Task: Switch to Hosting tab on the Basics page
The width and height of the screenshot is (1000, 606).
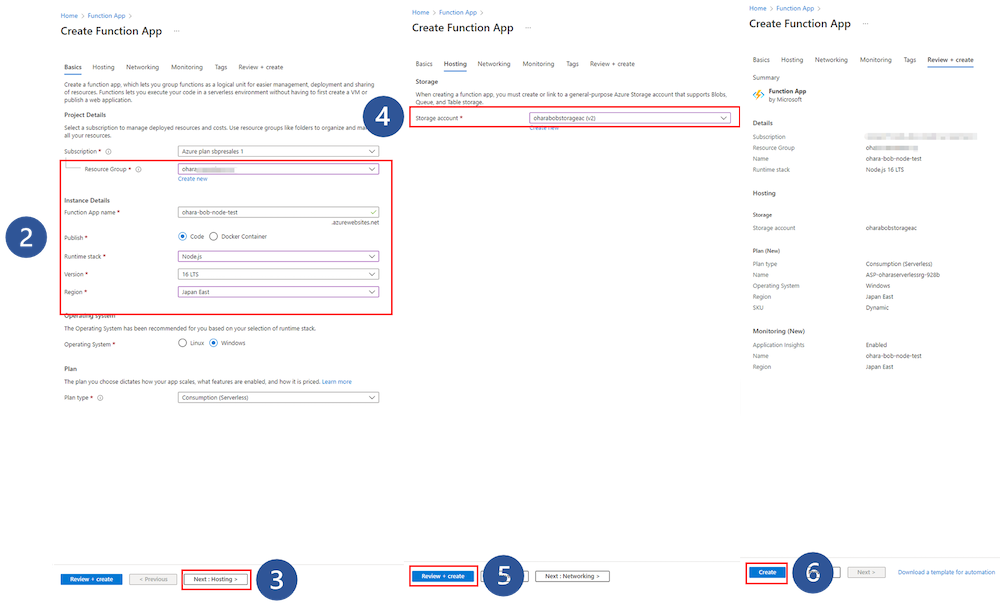Action: 103,67
